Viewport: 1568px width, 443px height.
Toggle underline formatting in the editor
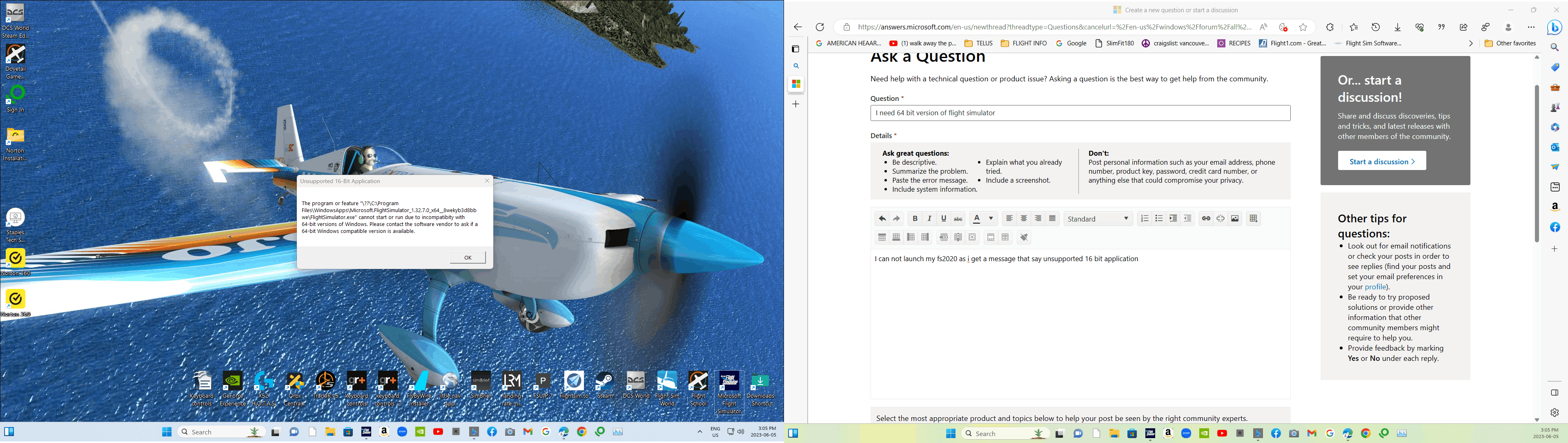click(x=944, y=219)
